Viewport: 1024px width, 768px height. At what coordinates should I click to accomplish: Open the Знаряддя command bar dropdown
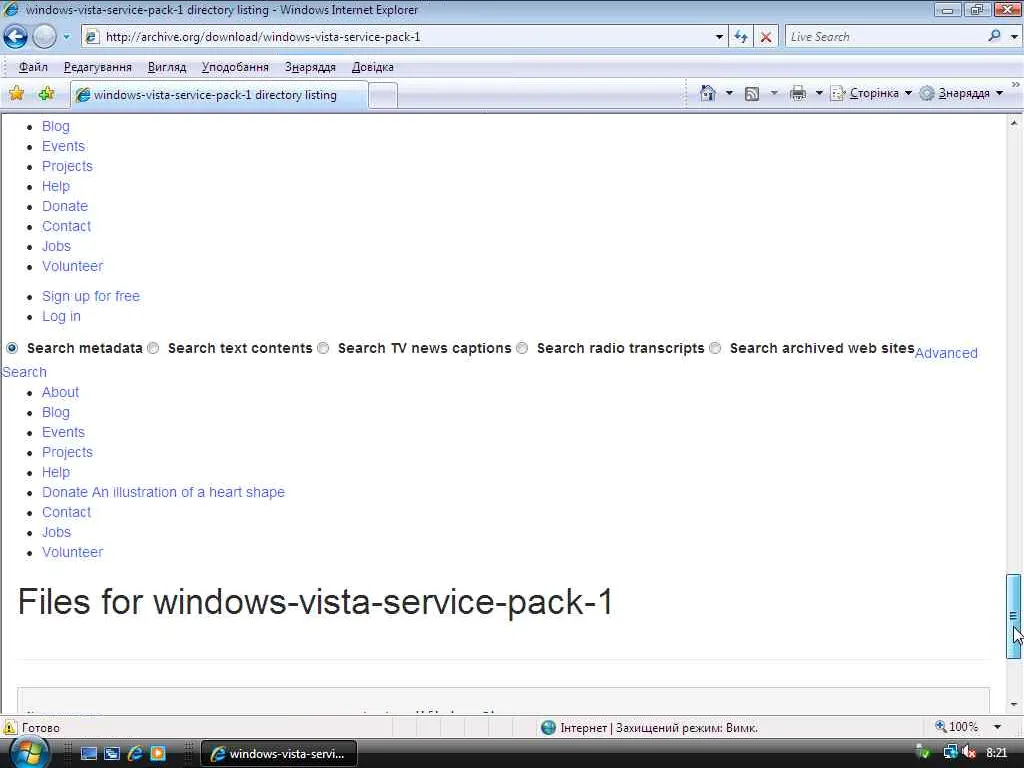click(x=961, y=93)
